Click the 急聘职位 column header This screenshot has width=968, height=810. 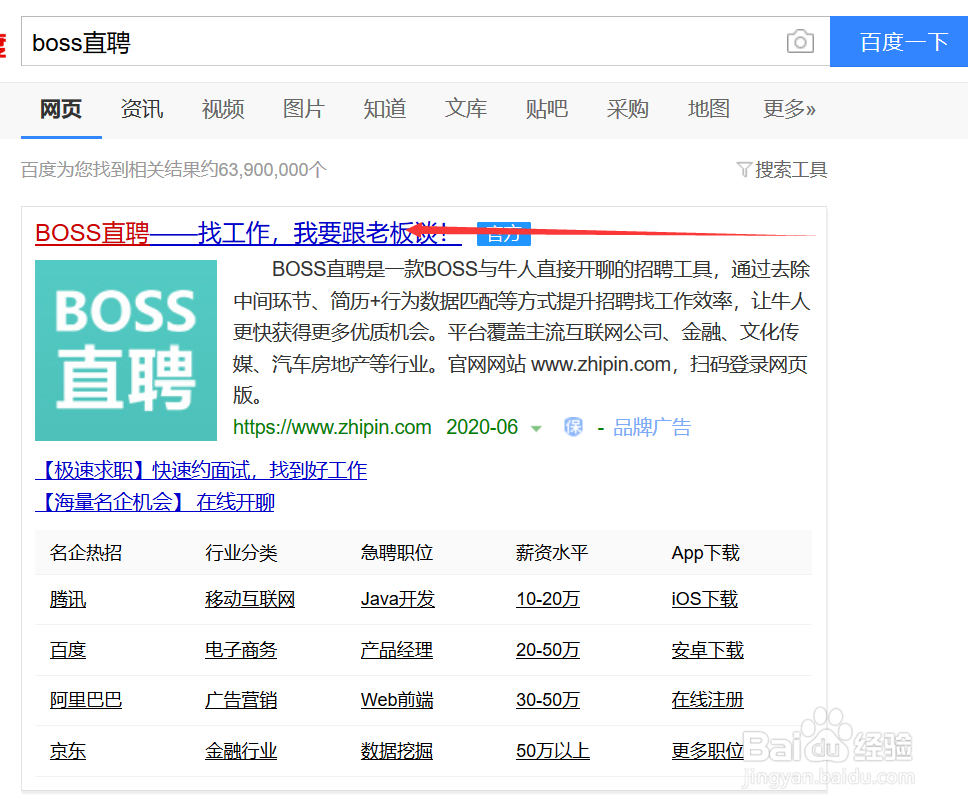[397, 552]
